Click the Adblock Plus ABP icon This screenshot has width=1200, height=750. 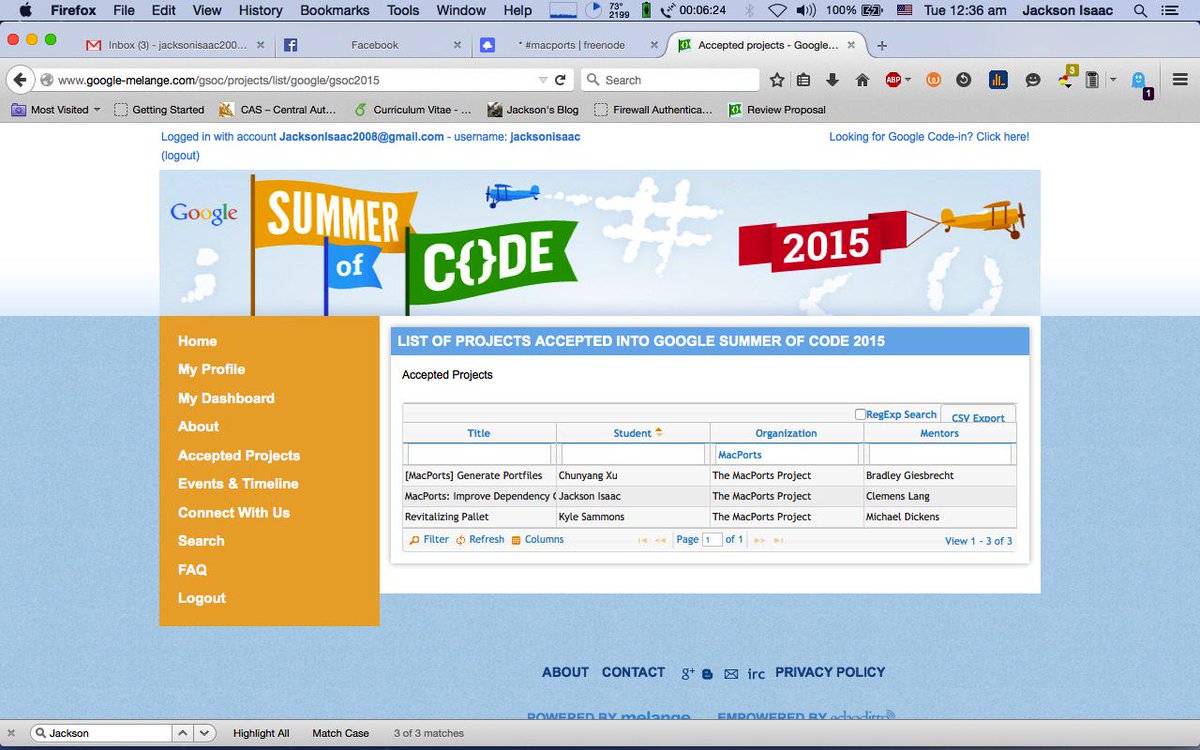click(x=893, y=80)
